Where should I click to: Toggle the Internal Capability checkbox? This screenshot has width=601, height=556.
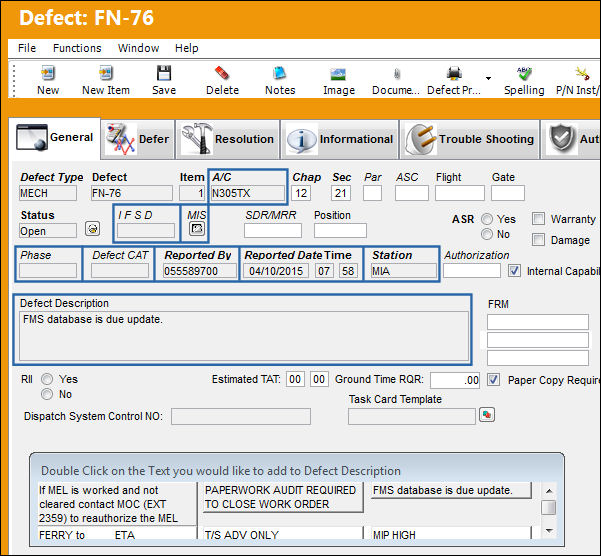tap(514, 271)
